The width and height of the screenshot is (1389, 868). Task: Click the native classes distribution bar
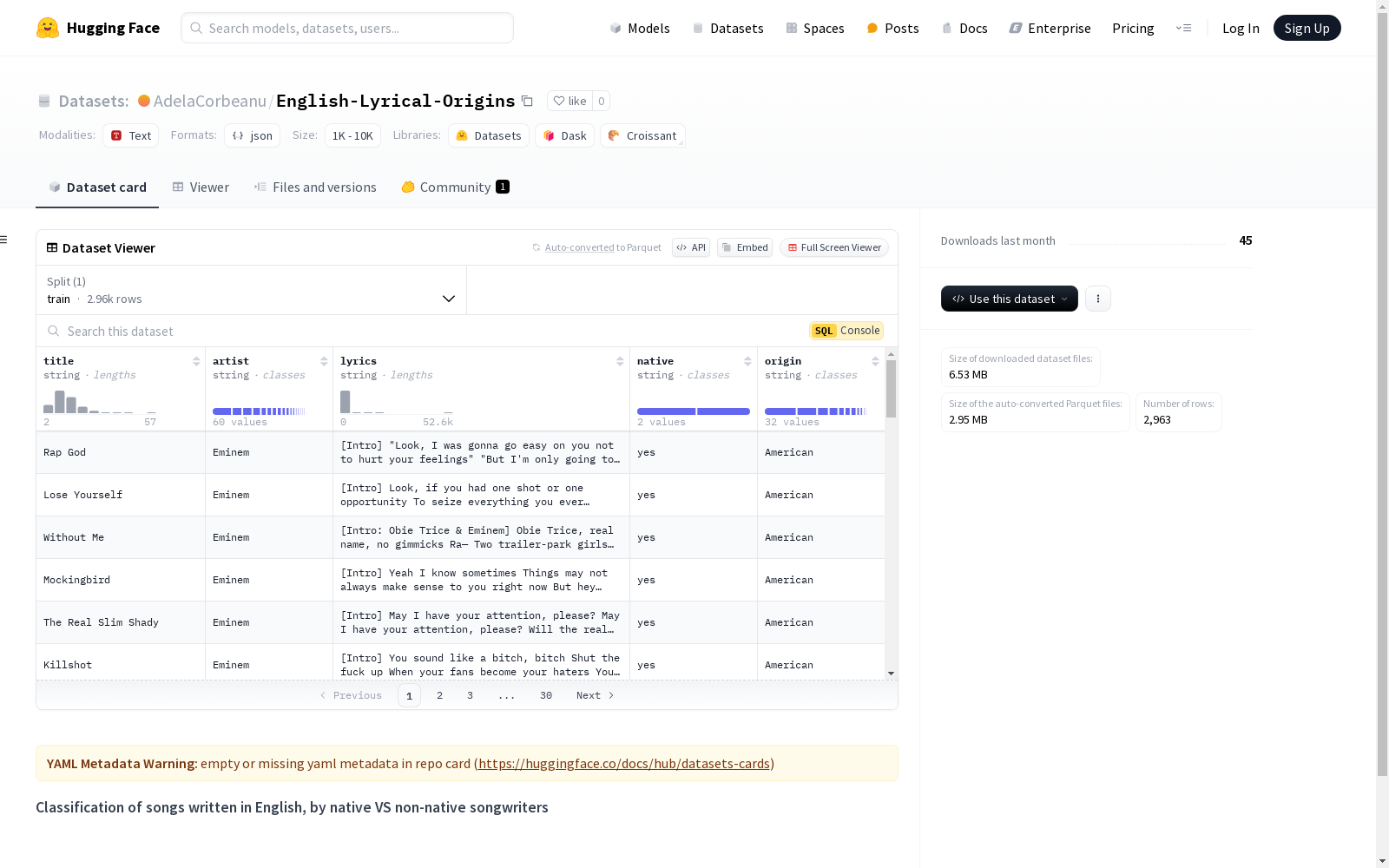click(x=694, y=411)
